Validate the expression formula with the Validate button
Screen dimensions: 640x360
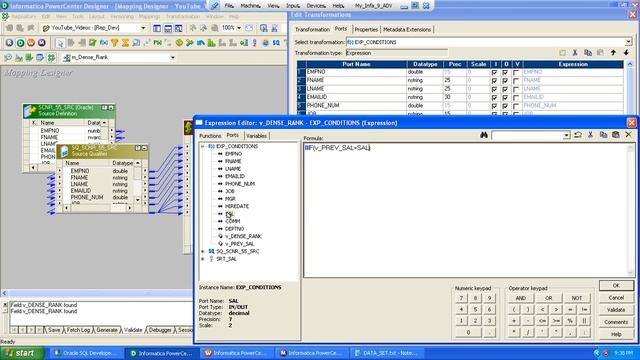616,310
